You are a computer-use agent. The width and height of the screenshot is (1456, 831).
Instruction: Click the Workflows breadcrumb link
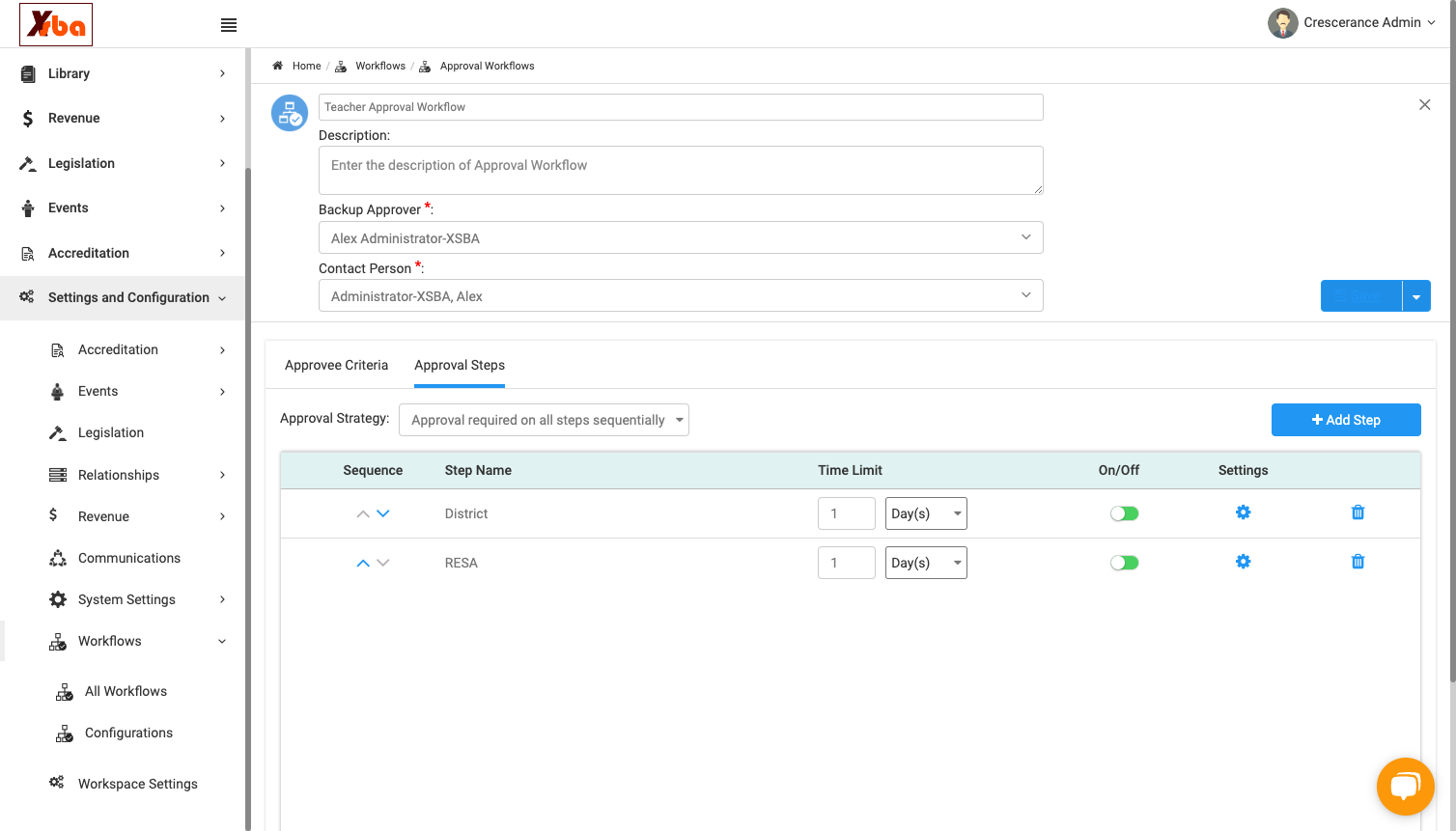pos(380,66)
